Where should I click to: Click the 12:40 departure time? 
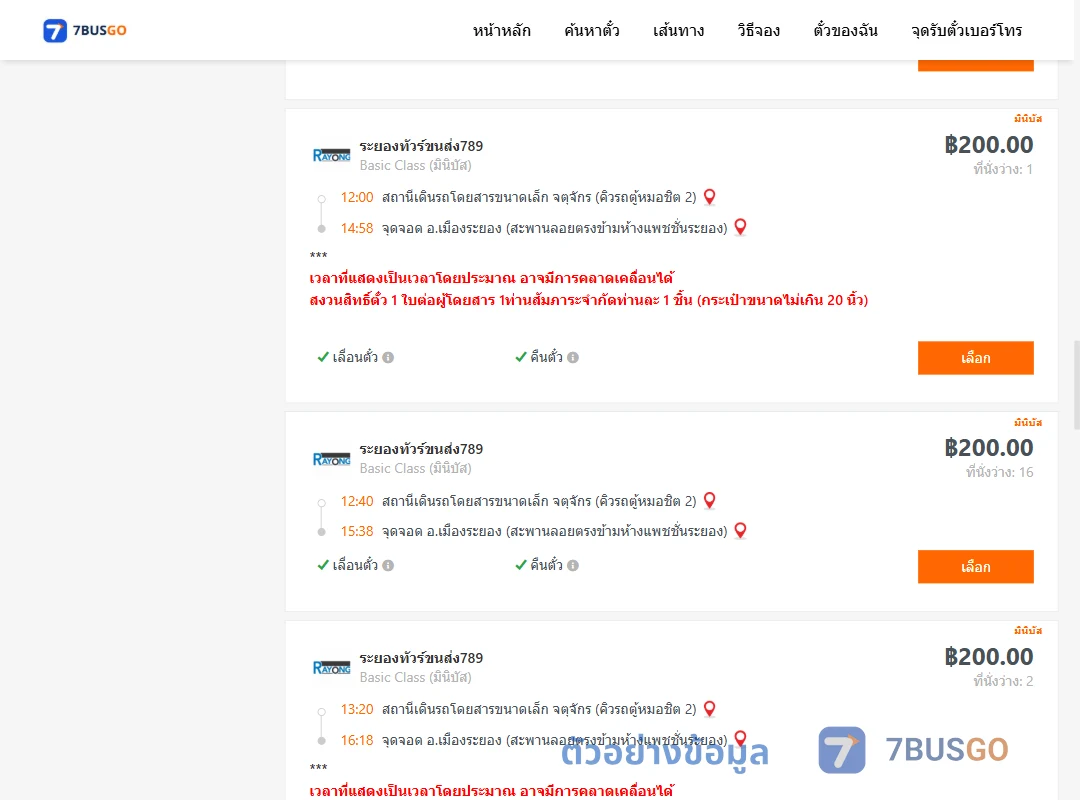point(357,502)
